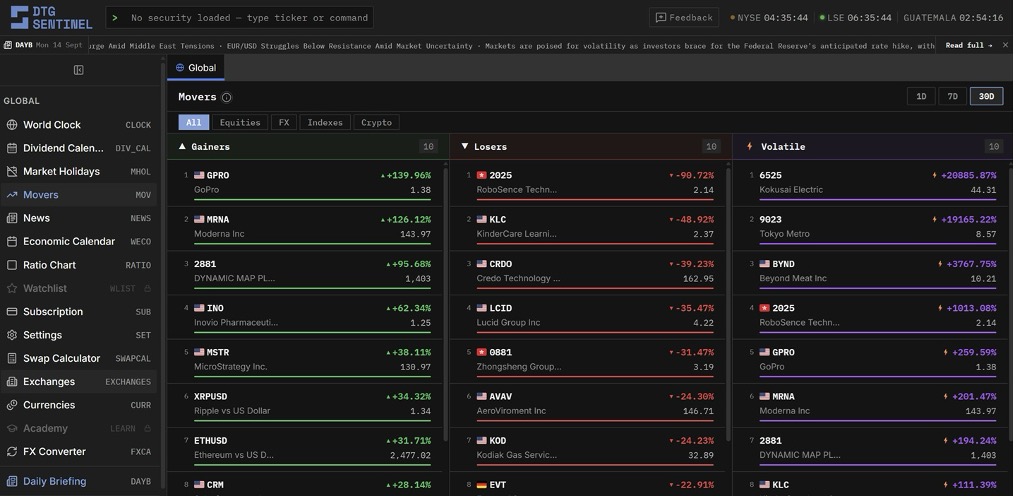Click the NYSE clock in header
Viewport: 1016px width, 496px height.
(x=769, y=18)
